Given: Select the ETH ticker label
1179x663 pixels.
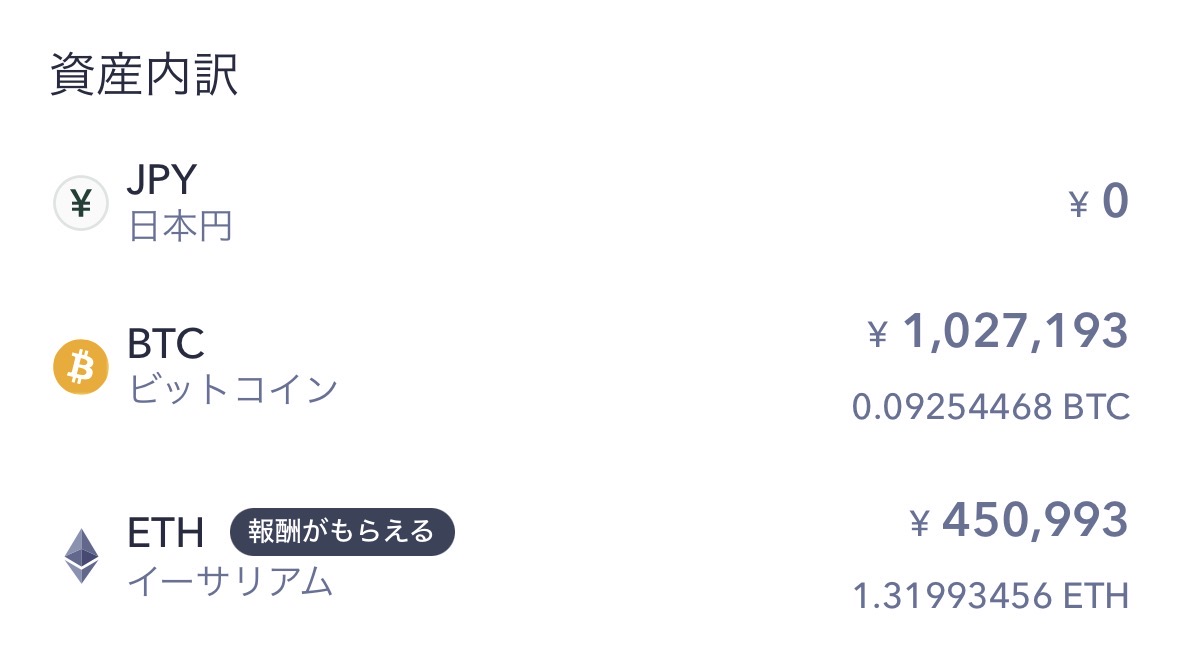Looking at the screenshot, I should point(165,532).
